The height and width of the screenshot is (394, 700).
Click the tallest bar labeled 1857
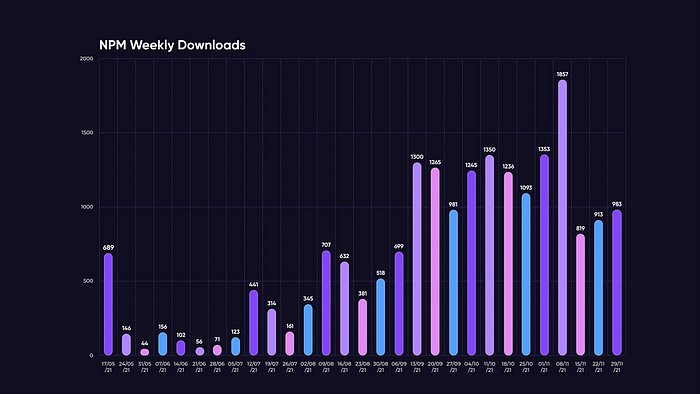562,218
